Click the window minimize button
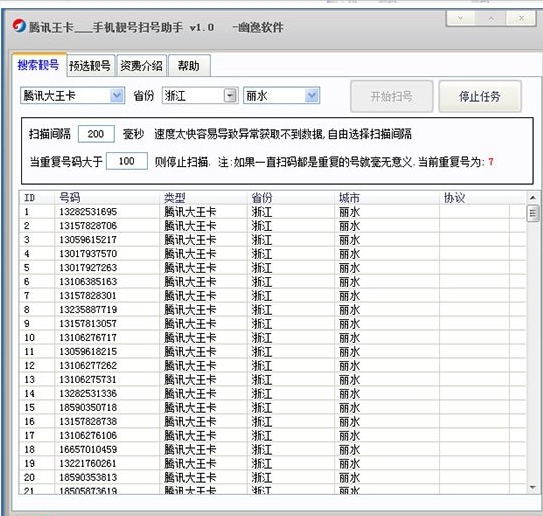The width and height of the screenshot is (543, 516). coord(461,18)
